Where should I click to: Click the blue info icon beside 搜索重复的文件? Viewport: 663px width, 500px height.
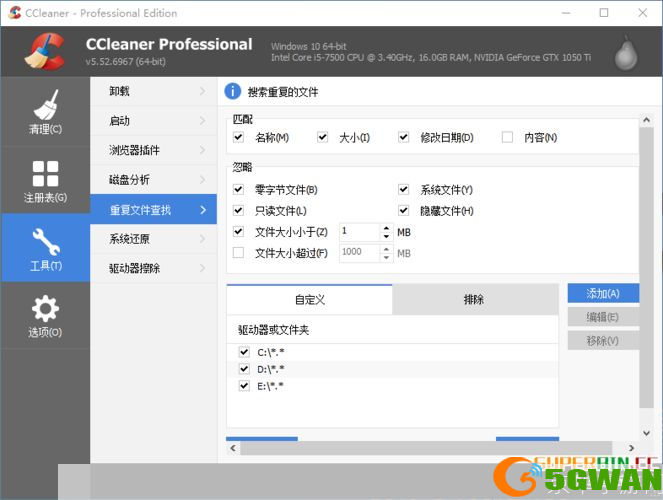(233, 91)
